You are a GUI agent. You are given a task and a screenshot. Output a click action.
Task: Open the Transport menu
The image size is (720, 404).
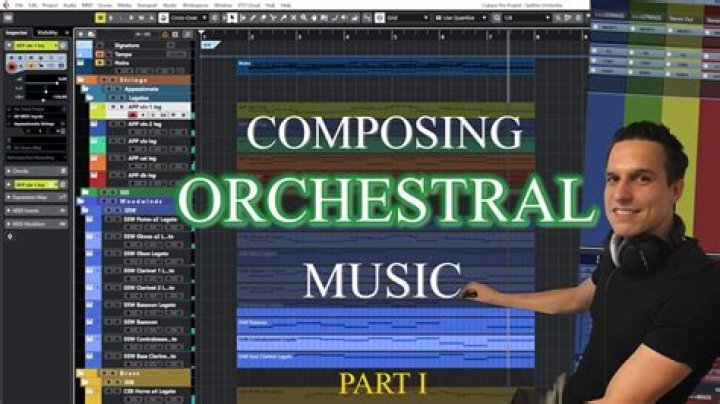tap(147, 5)
